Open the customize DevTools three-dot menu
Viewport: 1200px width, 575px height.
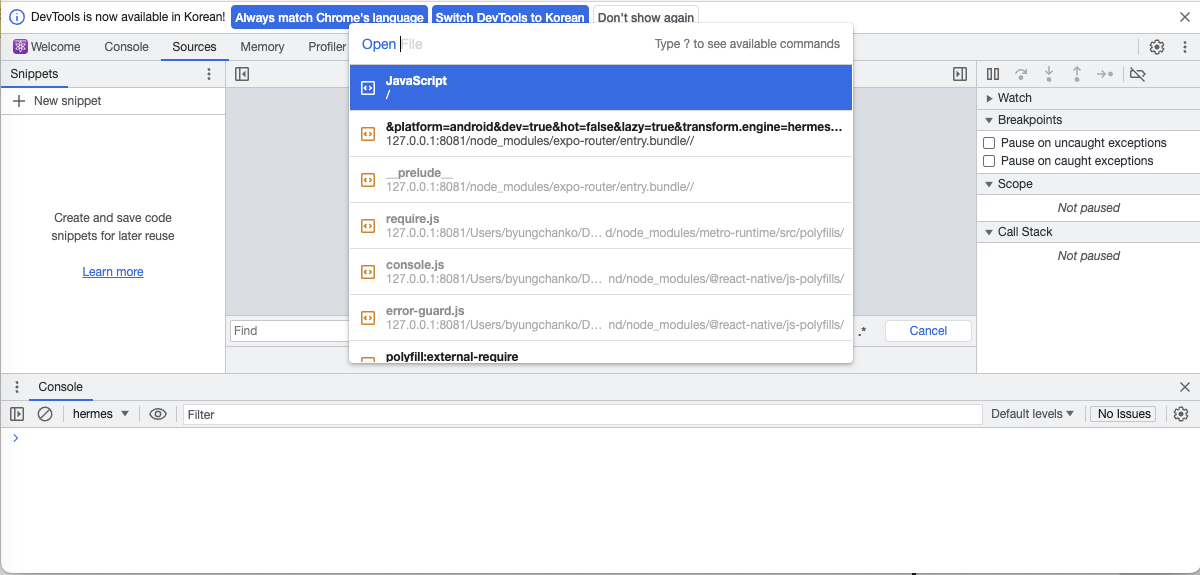(x=1183, y=47)
